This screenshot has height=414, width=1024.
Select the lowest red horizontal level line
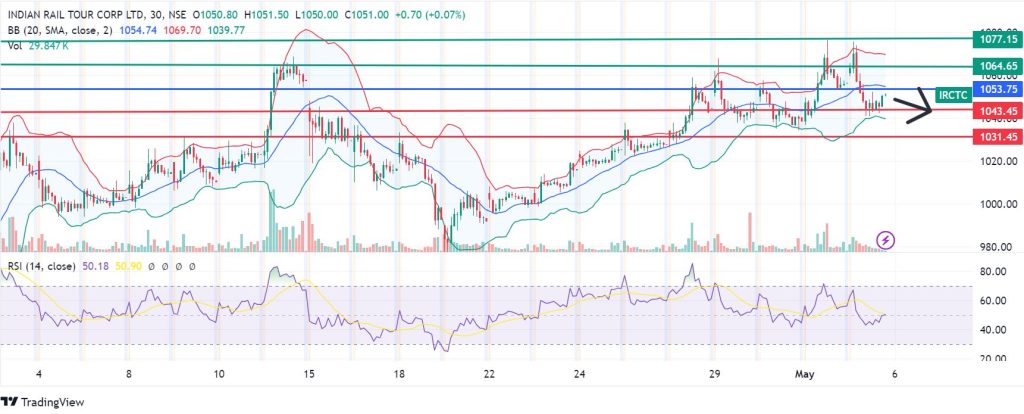486,137
